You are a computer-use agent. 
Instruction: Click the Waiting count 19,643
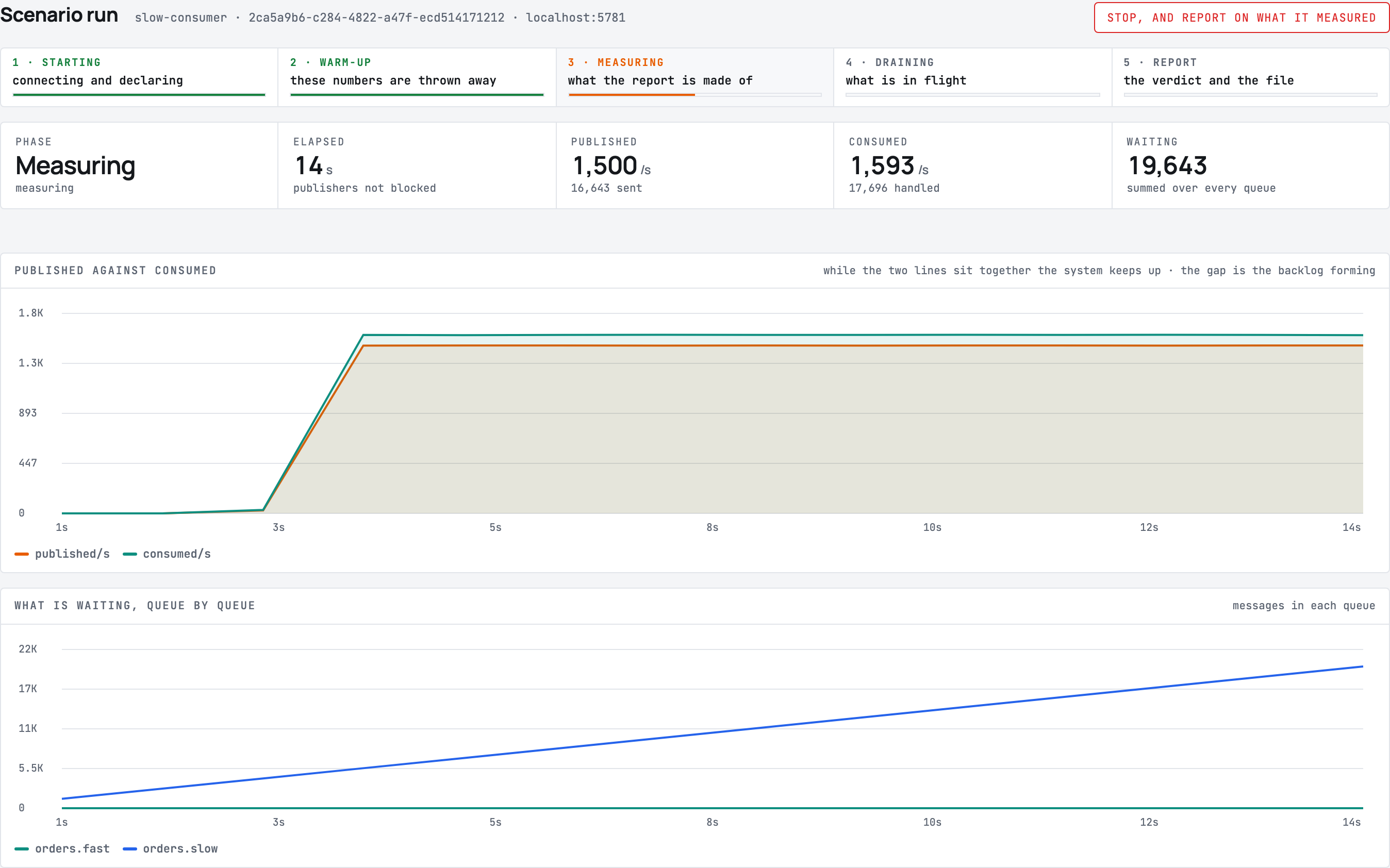(x=1168, y=166)
